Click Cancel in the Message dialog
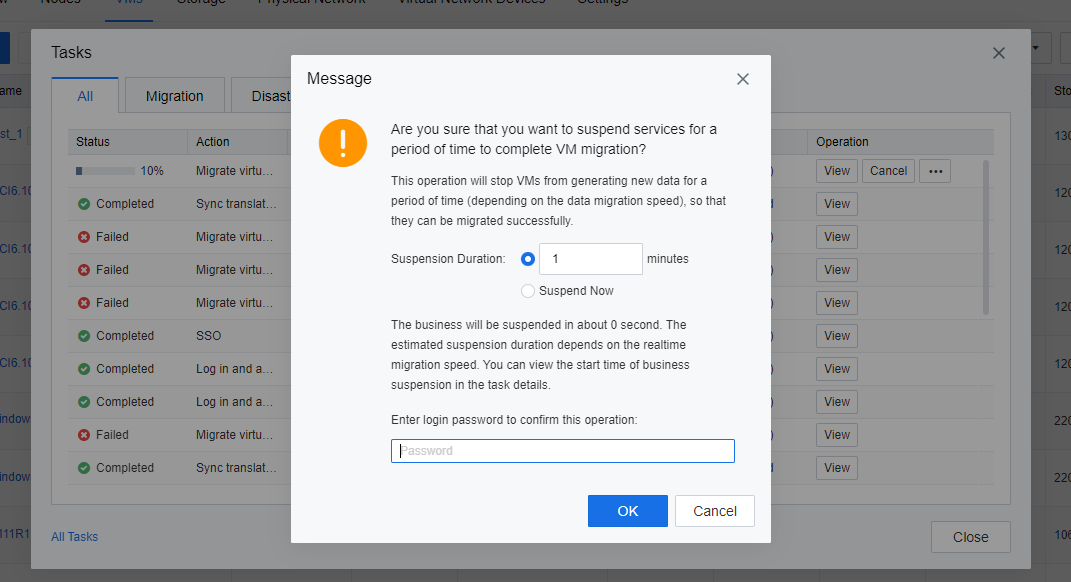Screen dimensions: 1071x582 pyautogui.click(x=714, y=511)
